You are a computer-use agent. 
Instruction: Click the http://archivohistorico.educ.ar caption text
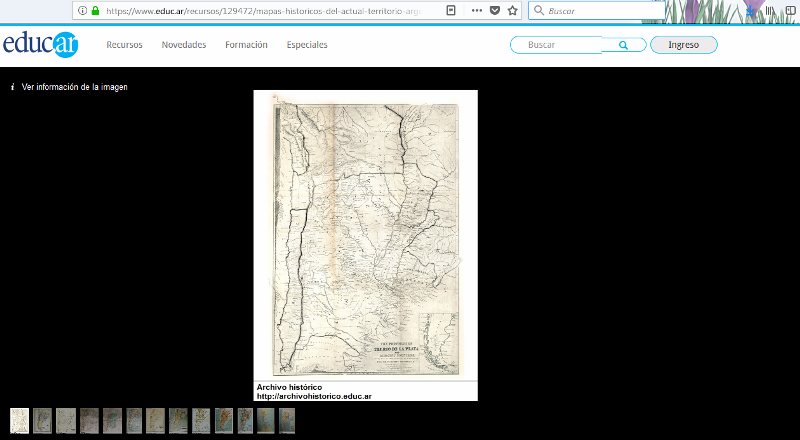click(x=314, y=396)
